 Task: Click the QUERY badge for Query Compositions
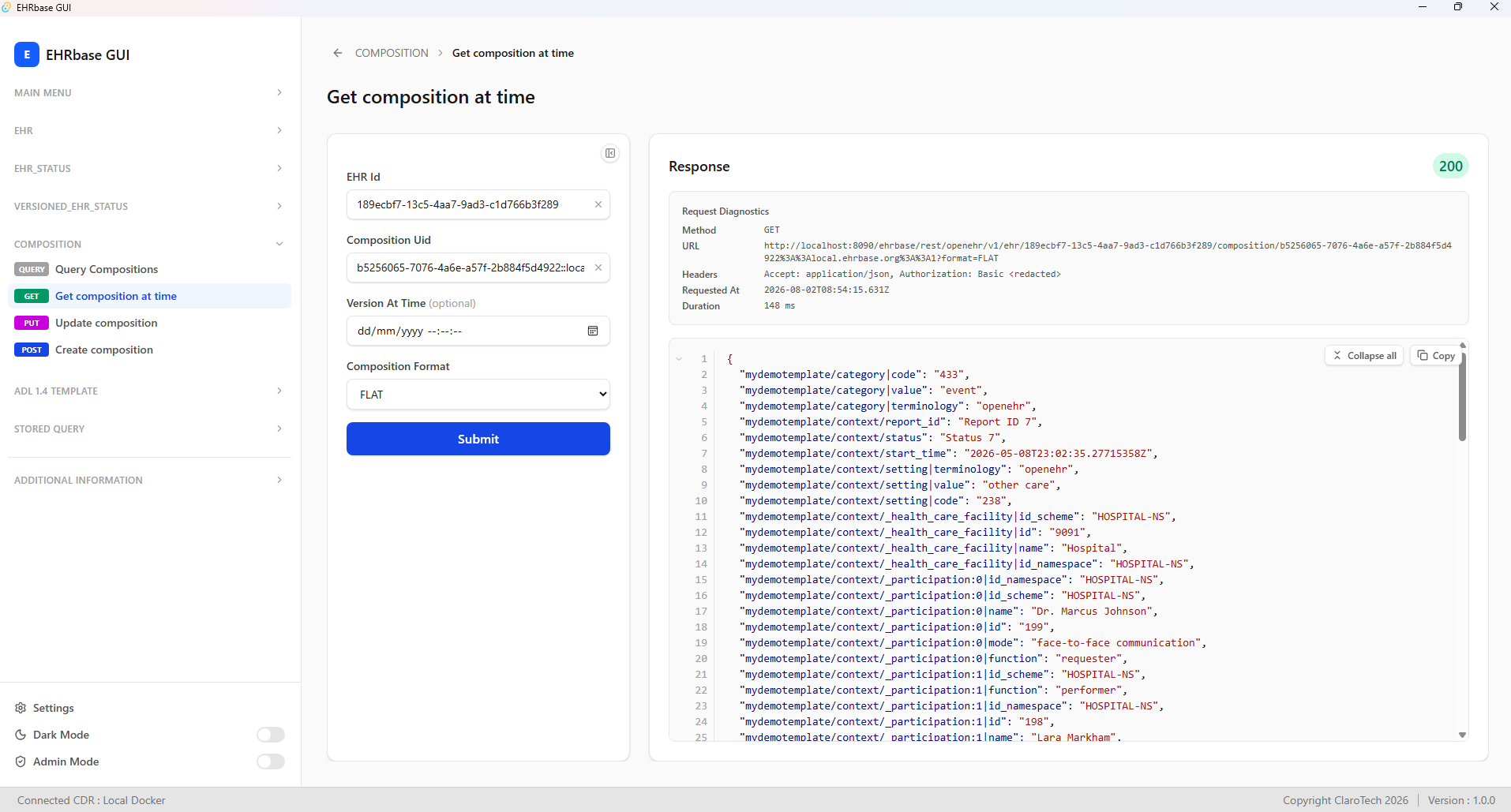[32, 269]
